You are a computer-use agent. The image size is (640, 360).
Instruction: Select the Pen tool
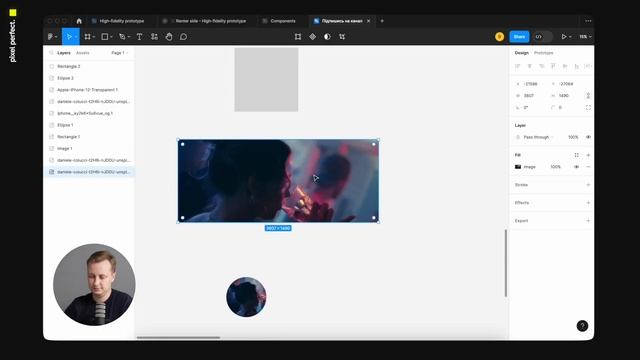tap(122, 37)
